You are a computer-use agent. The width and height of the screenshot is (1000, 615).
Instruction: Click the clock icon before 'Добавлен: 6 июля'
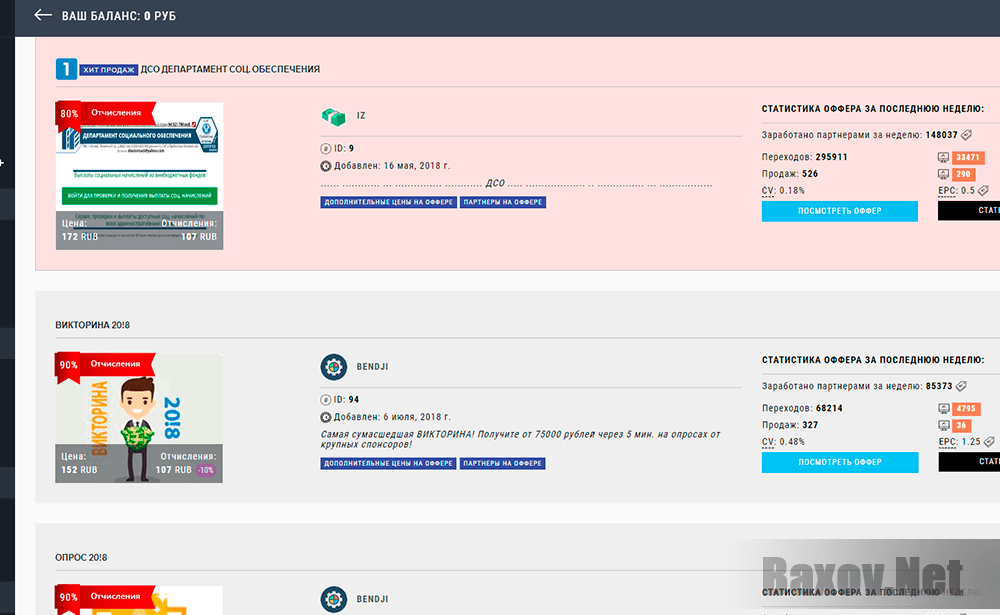[x=326, y=417]
